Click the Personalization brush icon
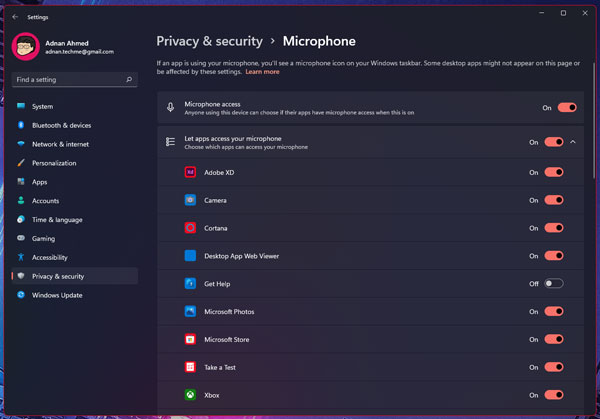600x419 pixels. click(x=21, y=163)
